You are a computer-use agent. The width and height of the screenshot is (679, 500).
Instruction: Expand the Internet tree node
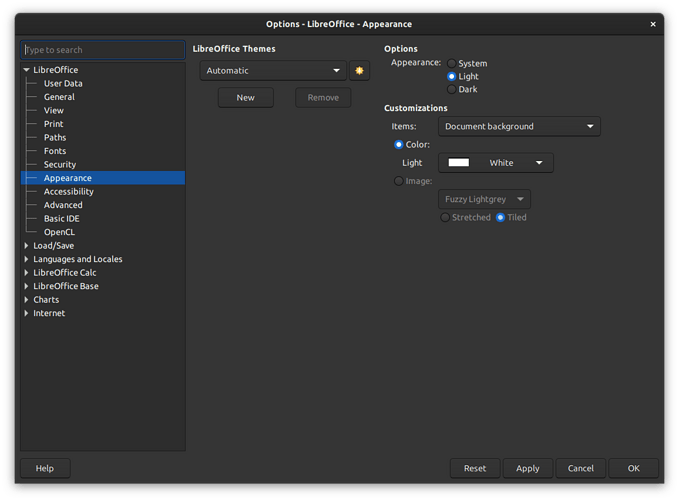[x=26, y=313]
